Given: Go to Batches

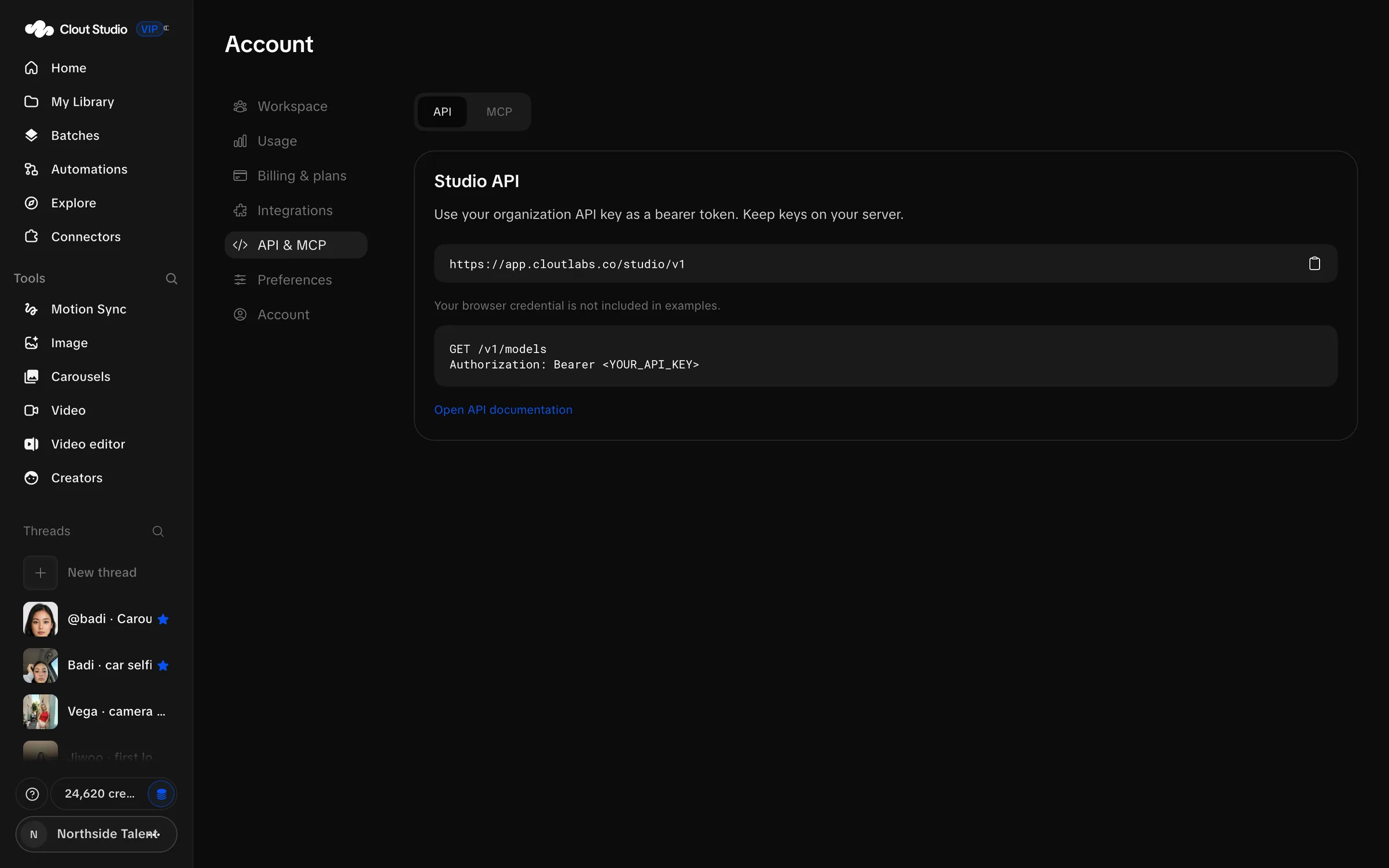Looking at the screenshot, I should point(96,135).
